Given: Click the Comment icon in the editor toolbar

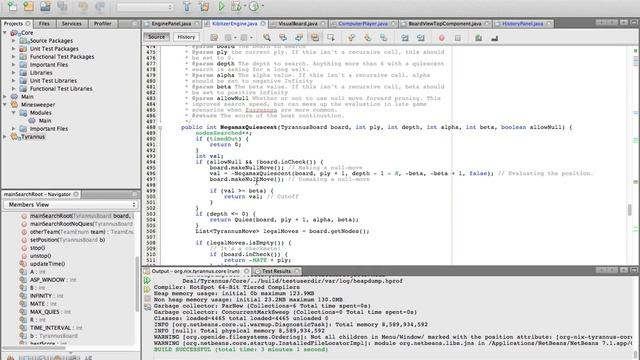Looking at the screenshot, I should tap(478, 38).
